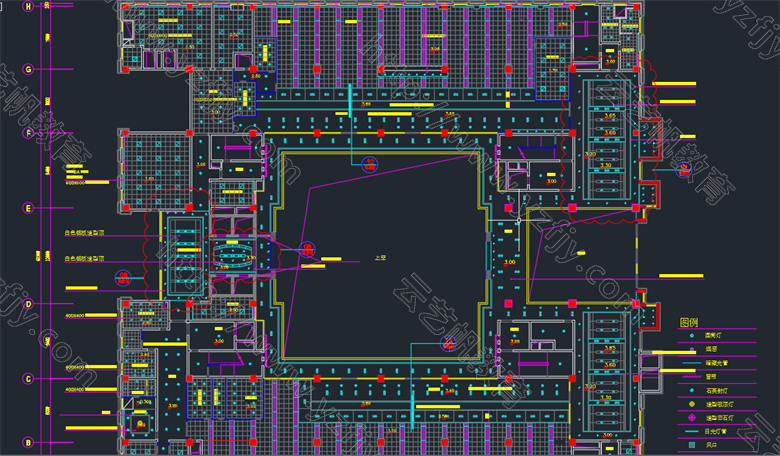Pick the magenta chandelier legend symbol
This screenshot has width=780, height=456.
[x=691, y=418]
